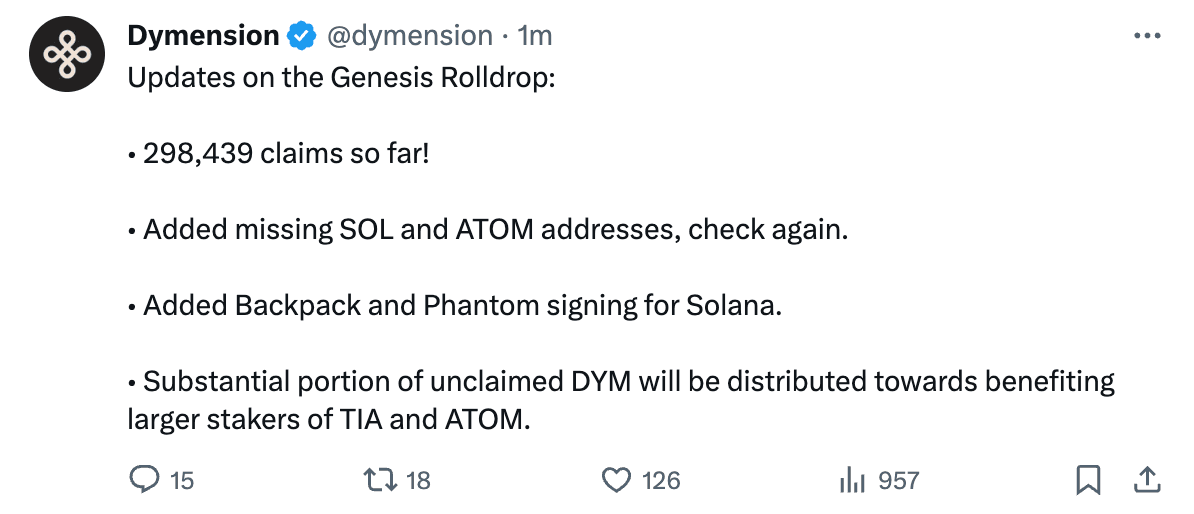Click the like count 126

[x=661, y=480]
